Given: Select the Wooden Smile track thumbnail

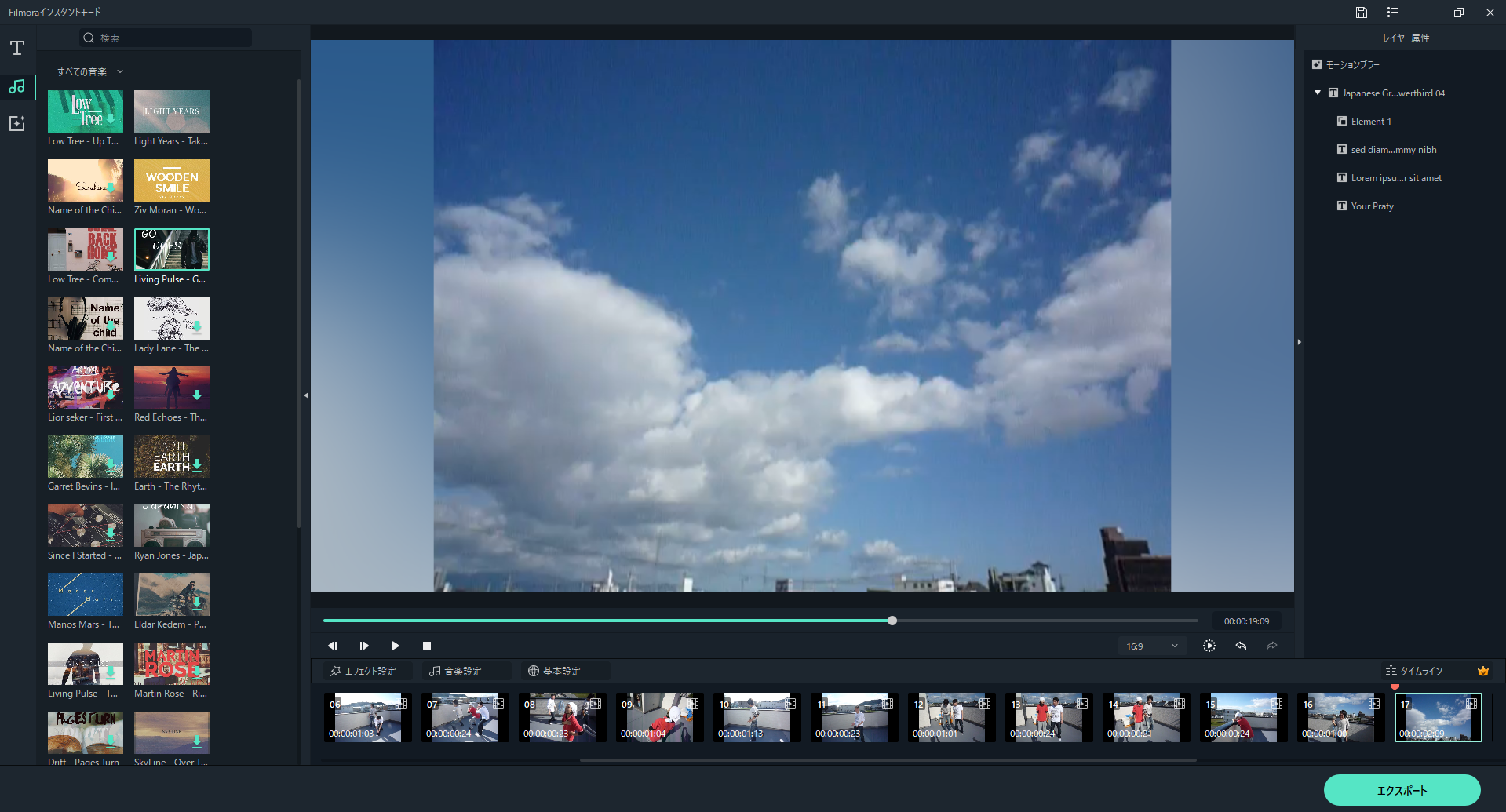Looking at the screenshot, I should [x=172, y=180].
